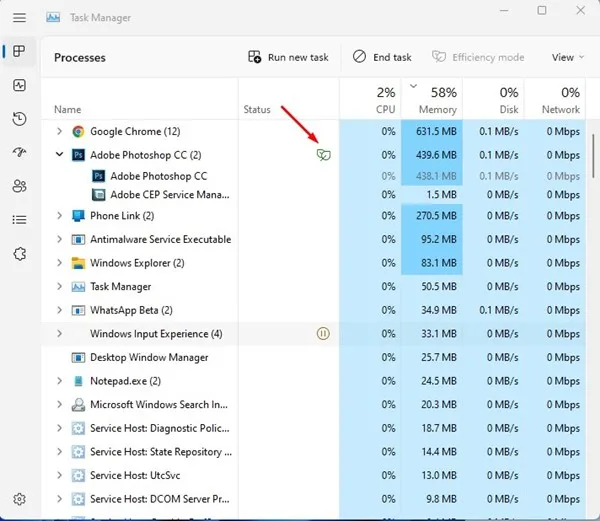
Task: Click the Microsoft Windows Search Indexer icon
Action: click(78, 405)
